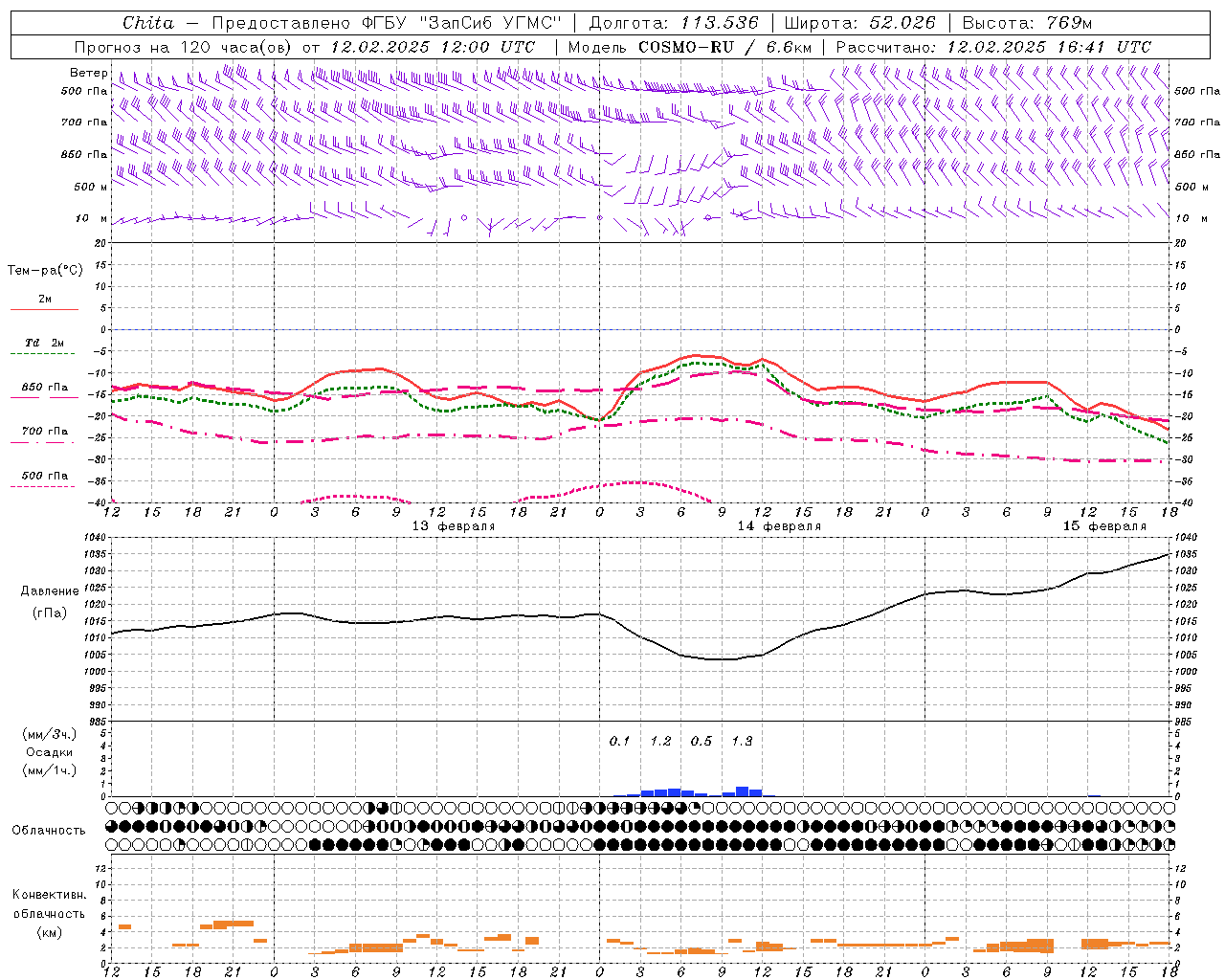
Task: Click the "Широта: 52.026" header field
Action: pos(859,23)
